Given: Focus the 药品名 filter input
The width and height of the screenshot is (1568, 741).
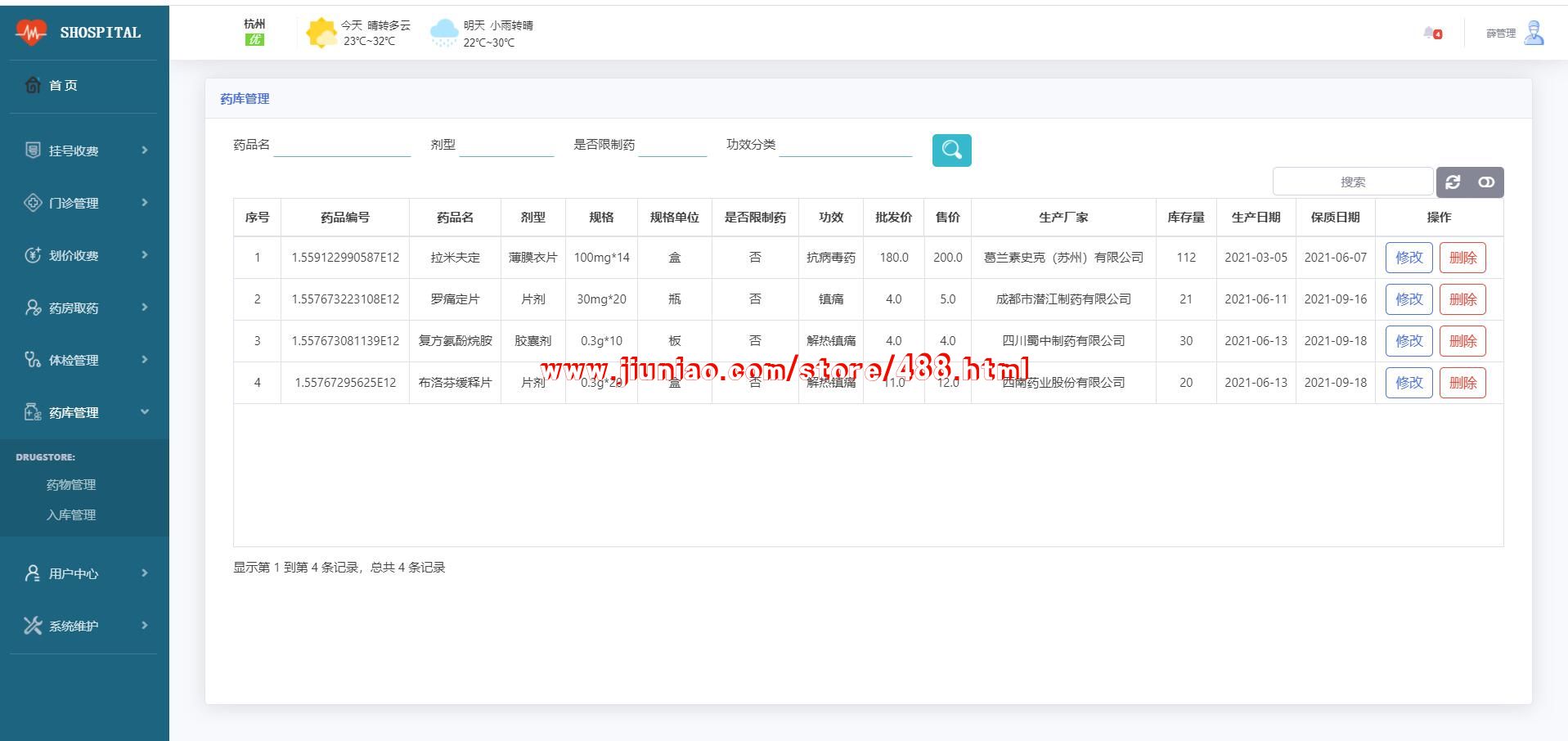Looking at the screenshot, I should point(342,146).
